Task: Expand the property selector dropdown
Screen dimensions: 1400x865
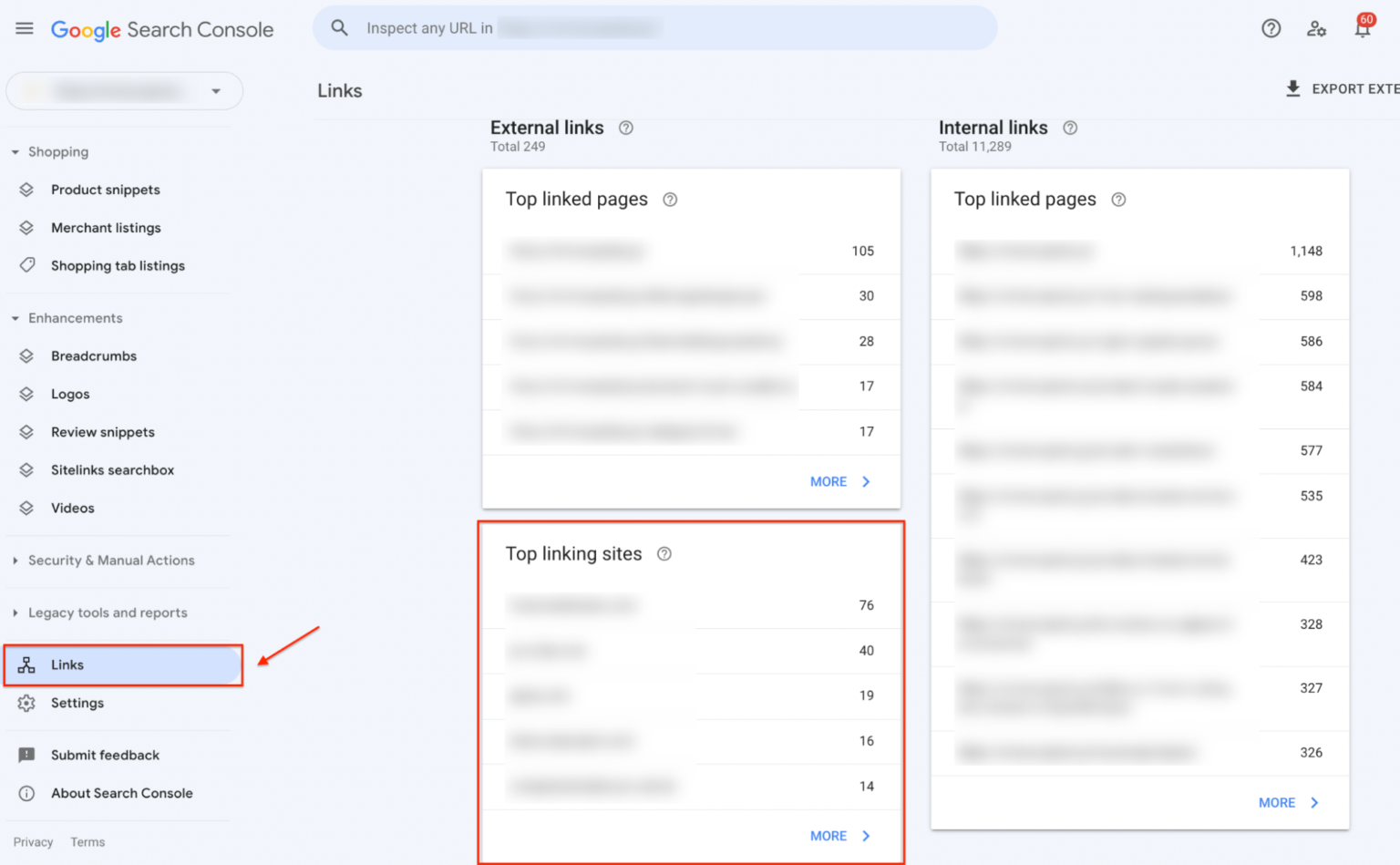Action: 216,91
